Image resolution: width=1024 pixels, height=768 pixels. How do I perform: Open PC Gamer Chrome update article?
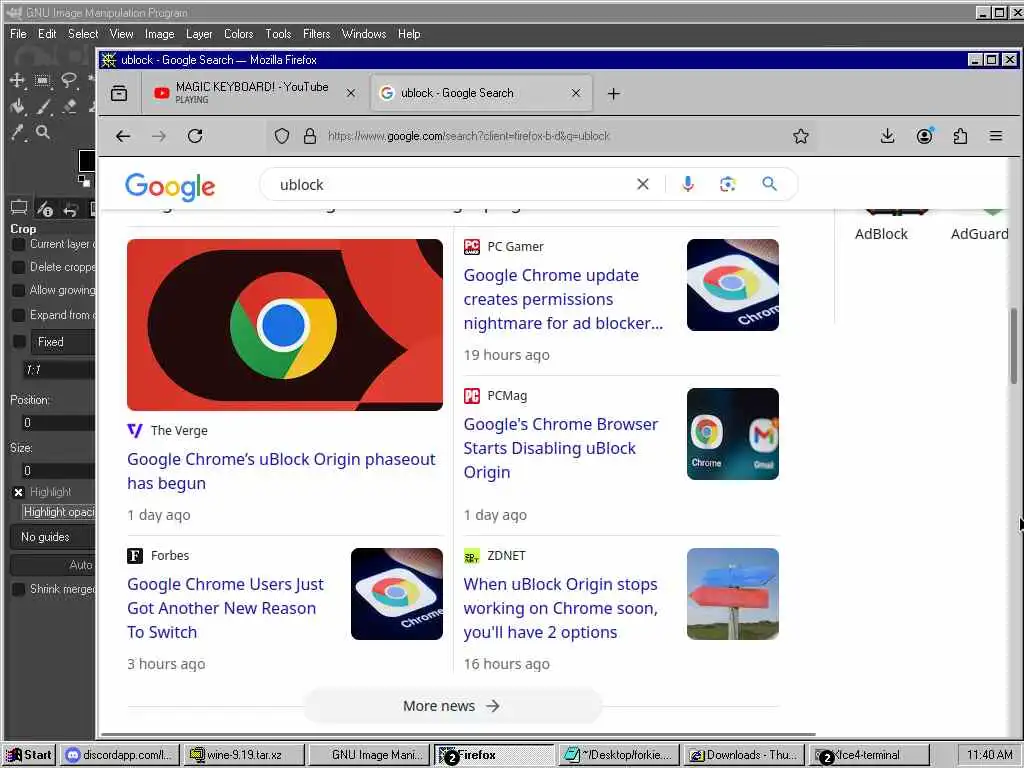(564, 299)
